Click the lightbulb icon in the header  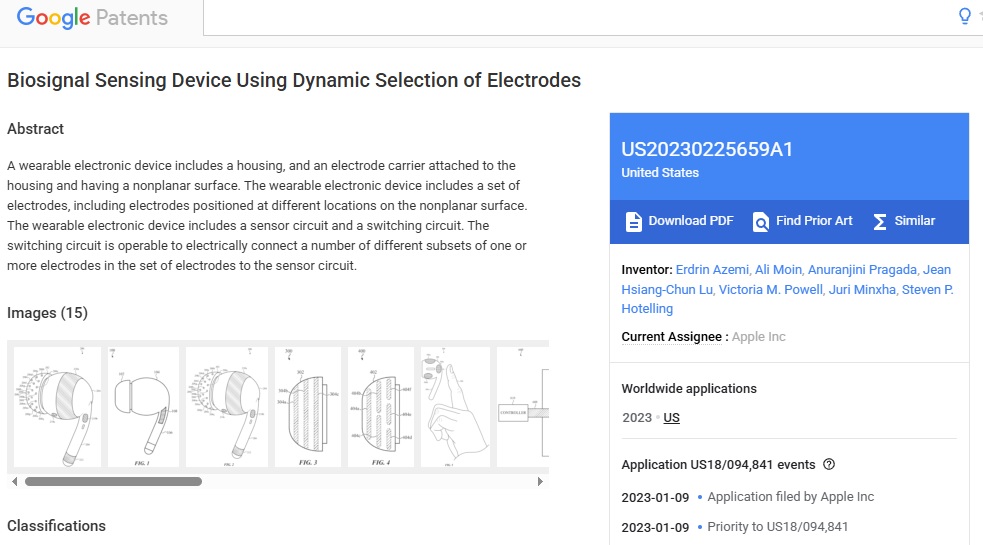pos(965,16)
